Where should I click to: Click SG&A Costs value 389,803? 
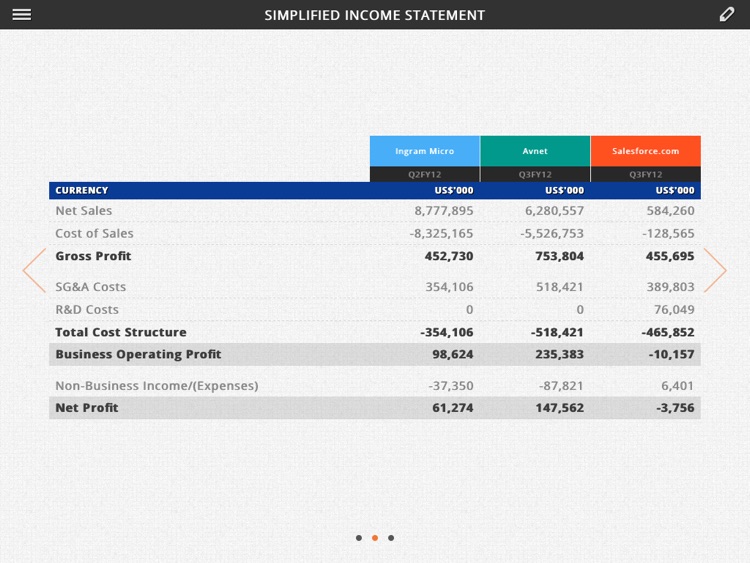pos(671,287)
